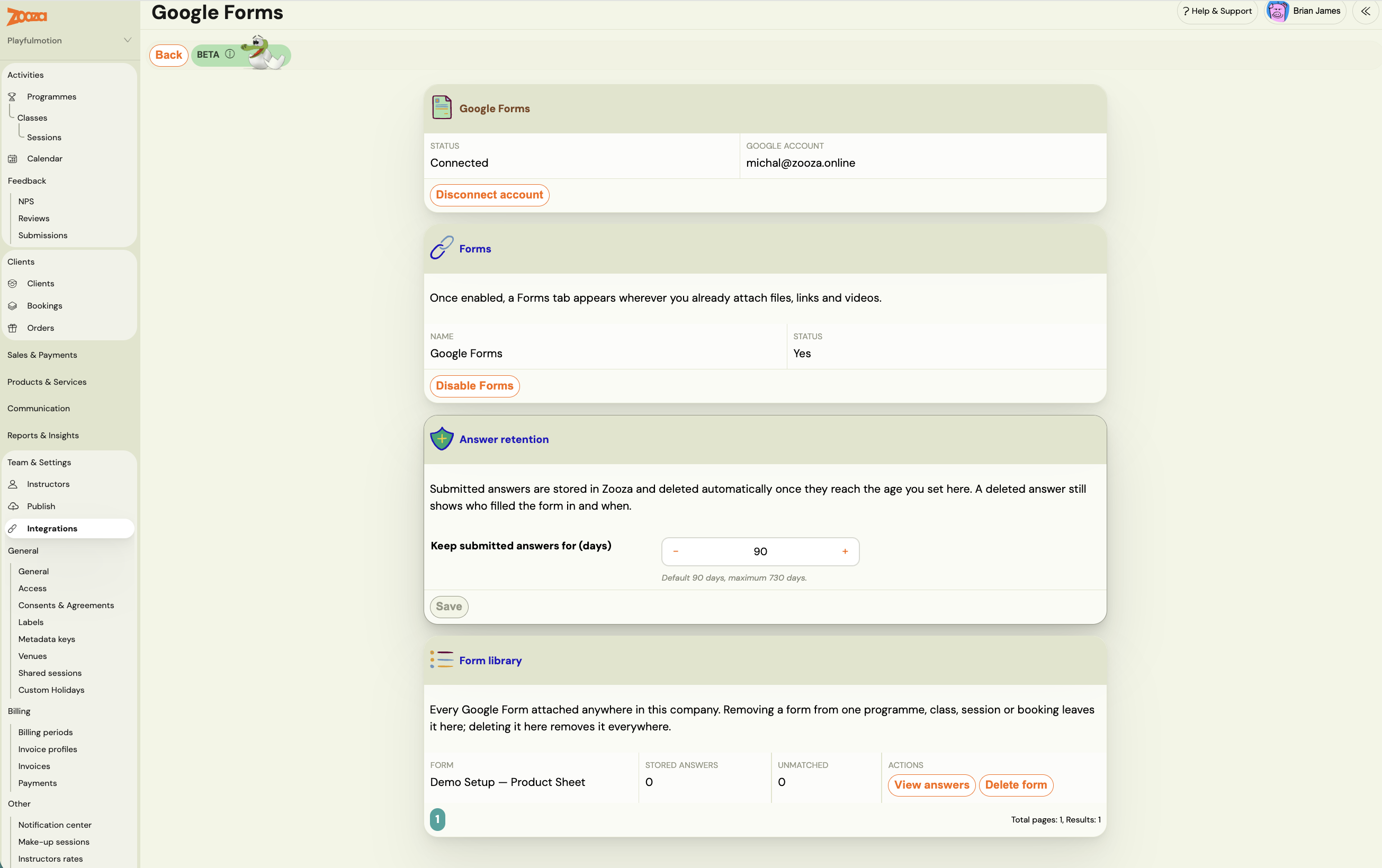The width and height of the screenshot is (1382, 868).
Task: Collapse the Activities section header
Action: click(25, 75)
